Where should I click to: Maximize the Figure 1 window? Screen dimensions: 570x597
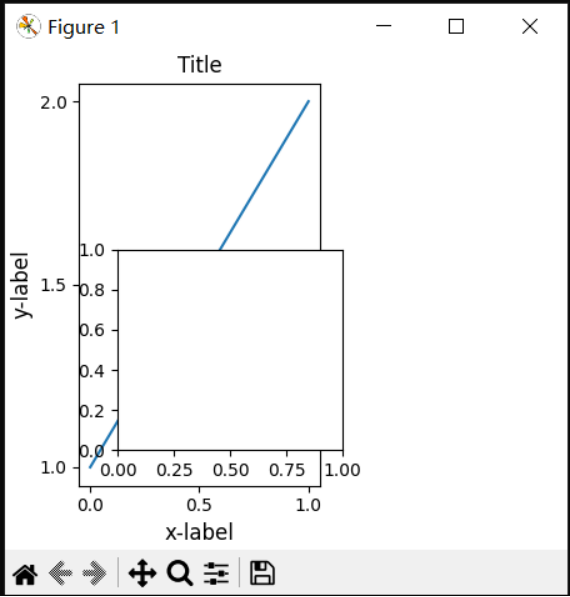pos(456,26)
